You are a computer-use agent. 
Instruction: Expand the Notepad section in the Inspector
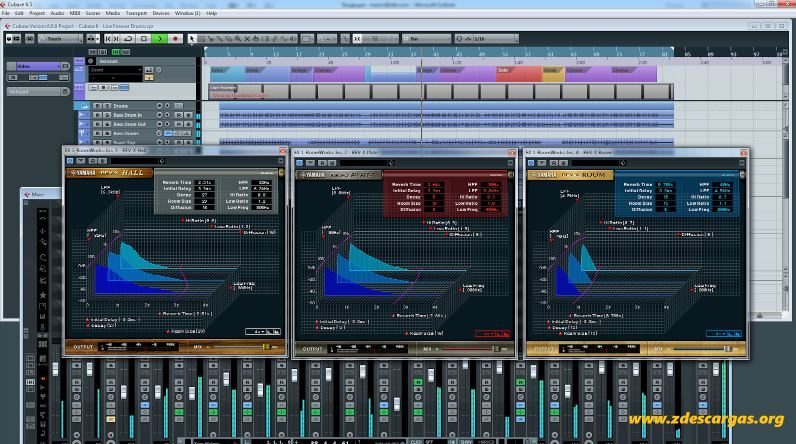[x=65, y=91]
